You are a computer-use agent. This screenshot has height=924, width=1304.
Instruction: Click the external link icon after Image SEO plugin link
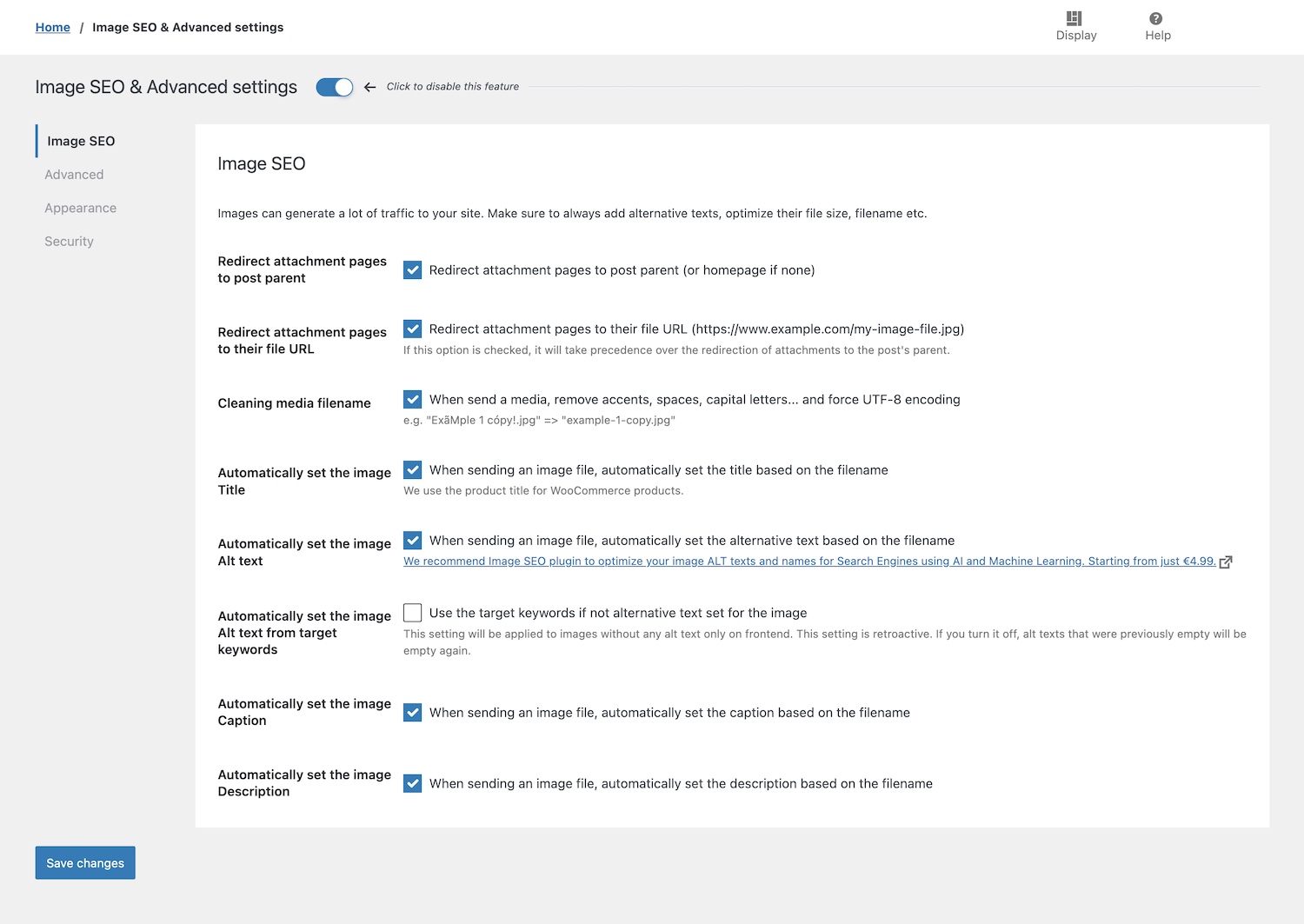[1226, 562]
